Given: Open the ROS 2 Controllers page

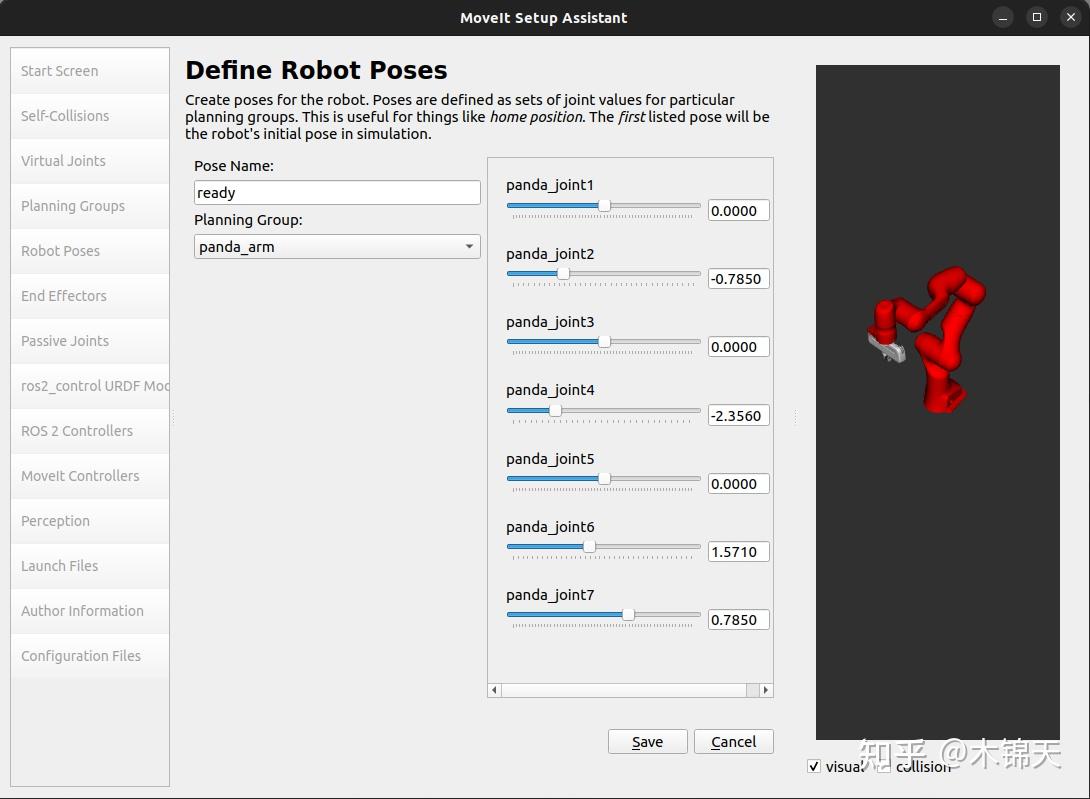Looking at the screenshot, I should [76, 431].
